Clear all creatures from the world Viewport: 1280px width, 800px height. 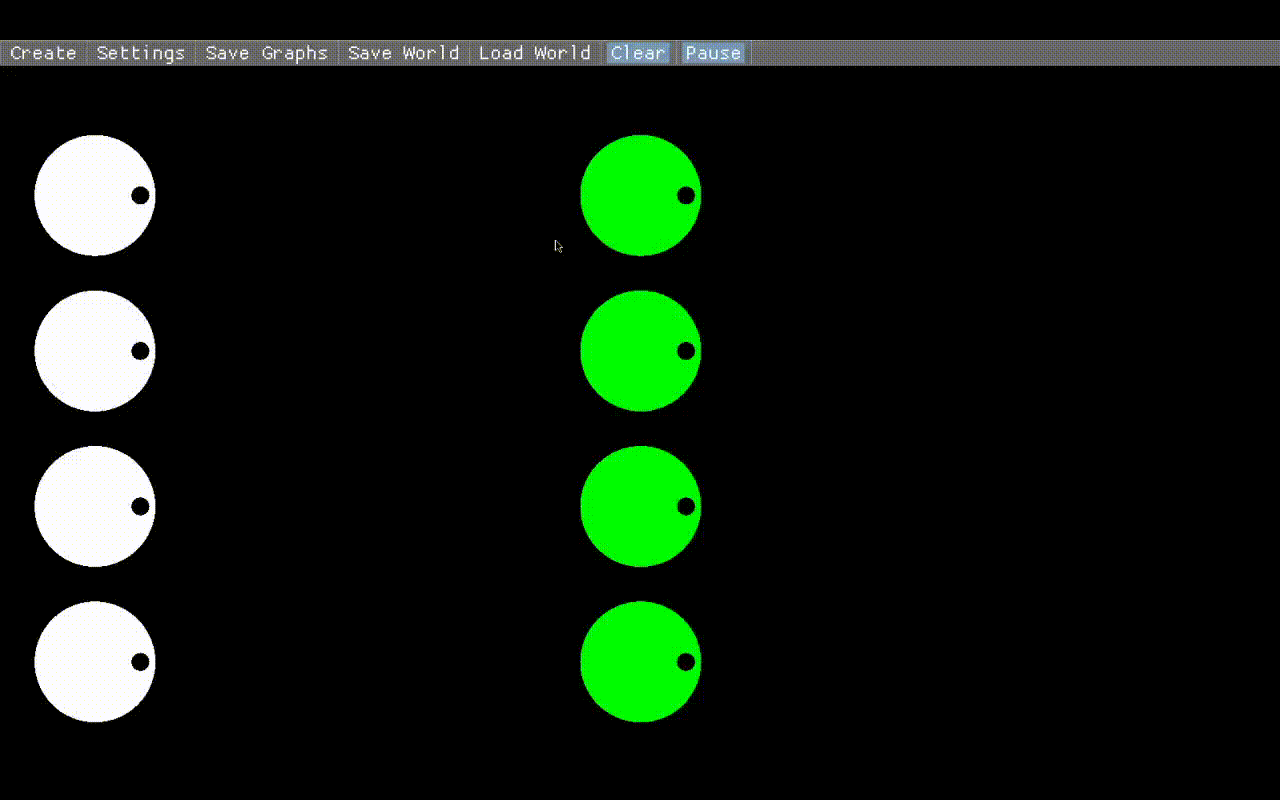[638, 53]
